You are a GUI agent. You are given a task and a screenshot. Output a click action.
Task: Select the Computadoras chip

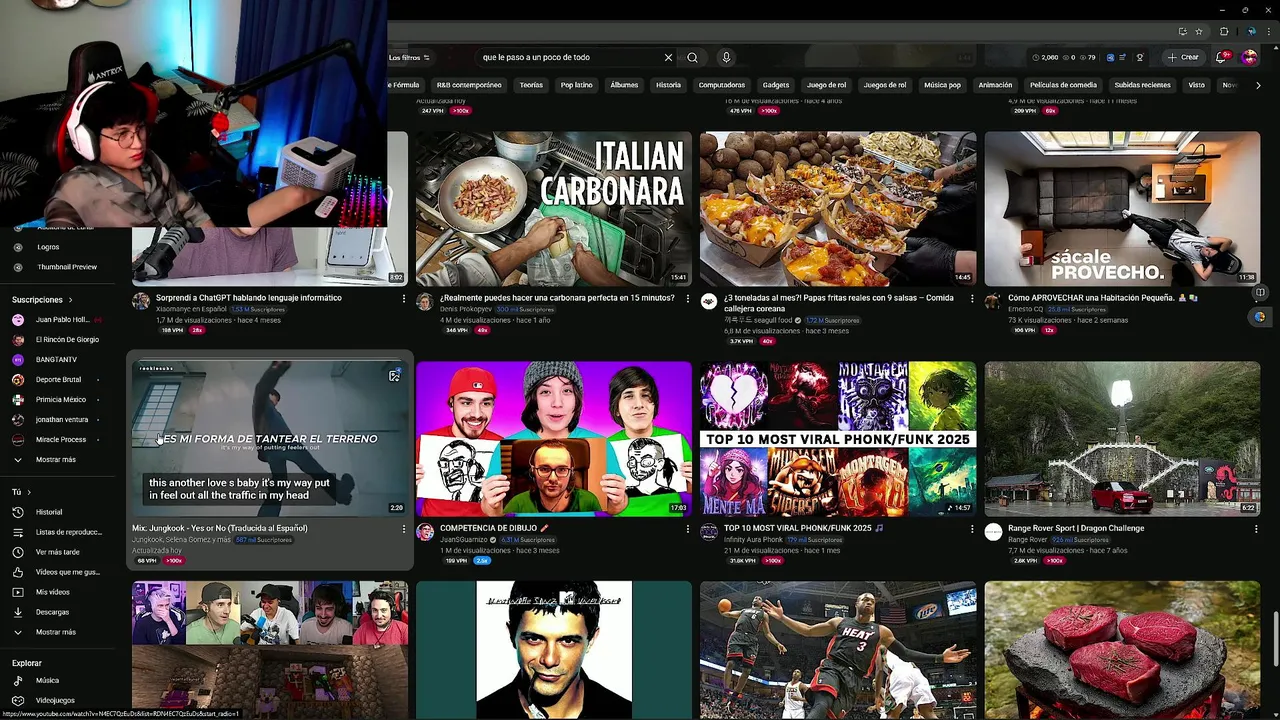point(721,85)
